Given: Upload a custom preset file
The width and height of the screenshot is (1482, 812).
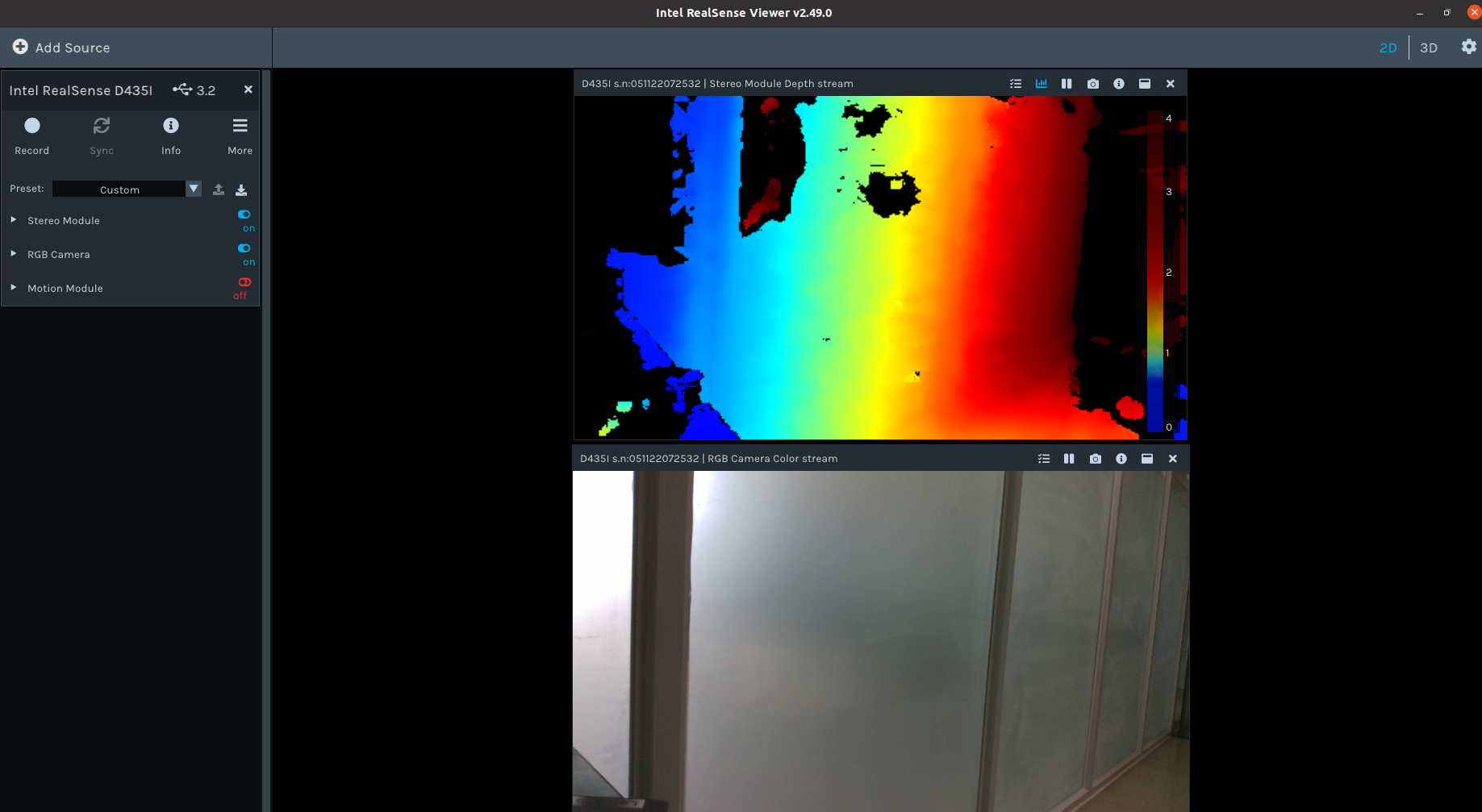Looking at the screenshot, I should click(218, 189).
